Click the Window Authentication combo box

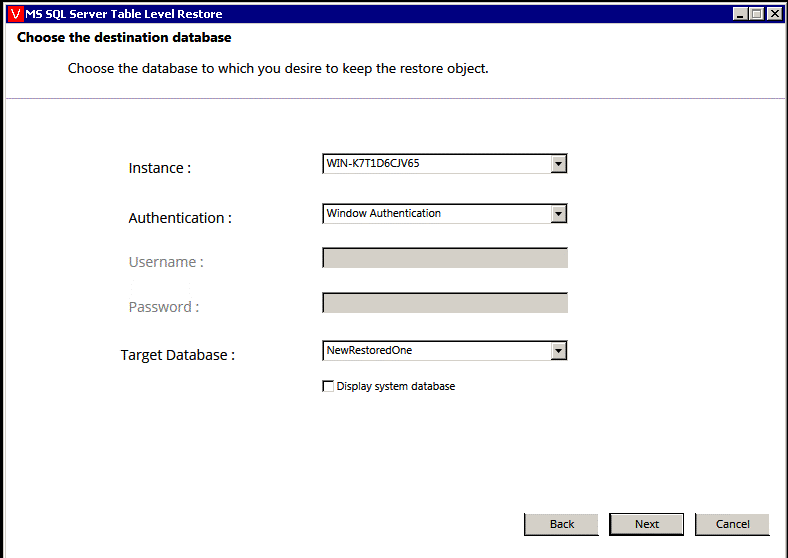point(444,214)
